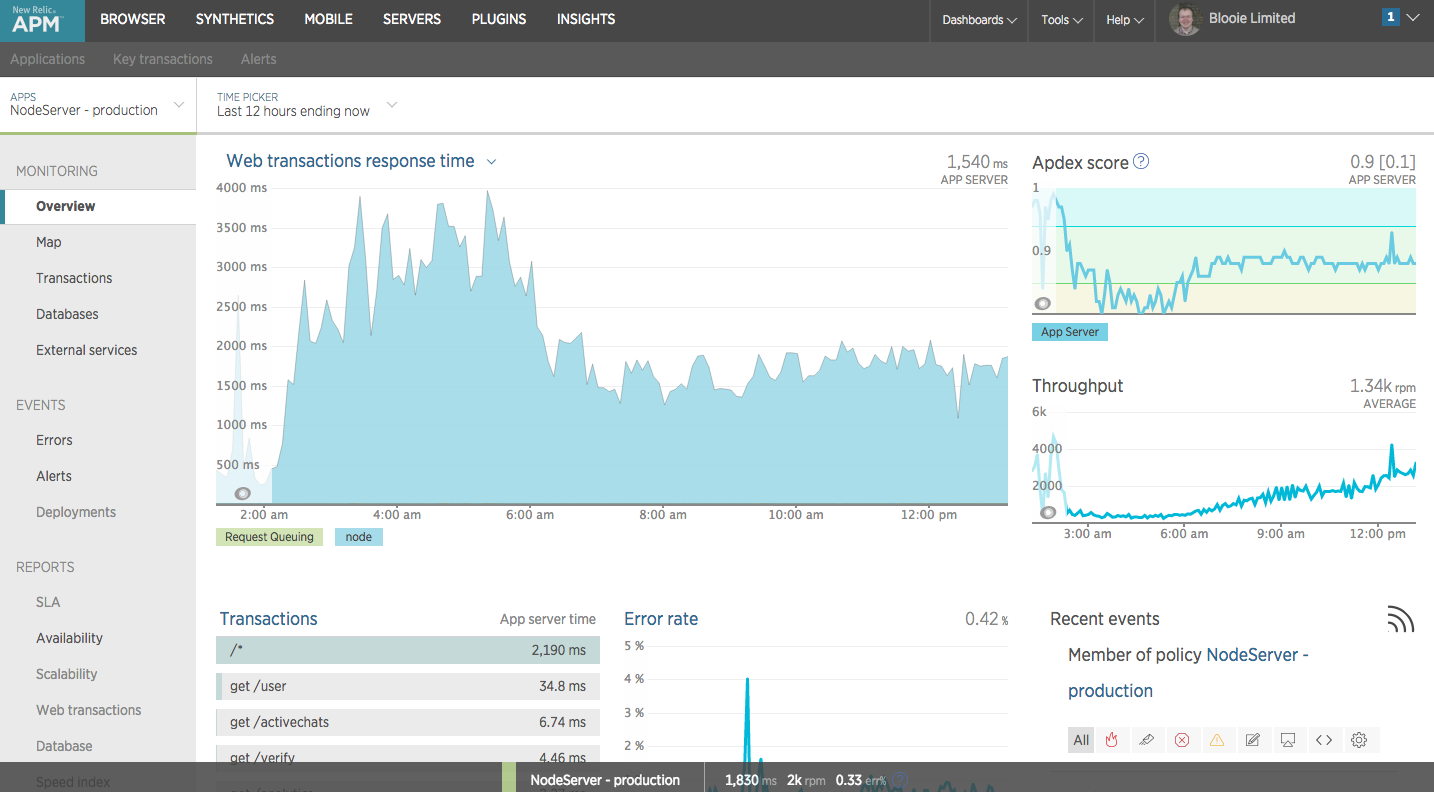The width and height of the screenshot is (1434, 792).
Task: Go to the SYNTHETICS product tab
Action: [235, 19]
